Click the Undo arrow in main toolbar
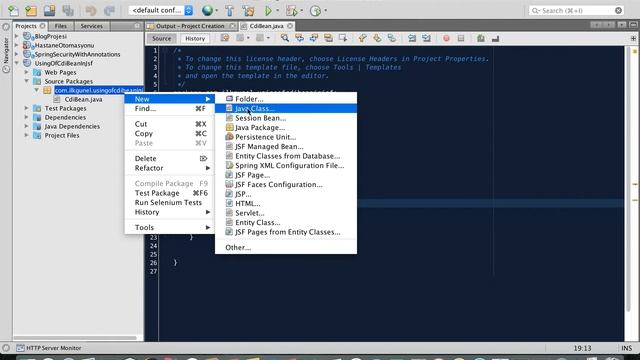 [x=91, y=11]
